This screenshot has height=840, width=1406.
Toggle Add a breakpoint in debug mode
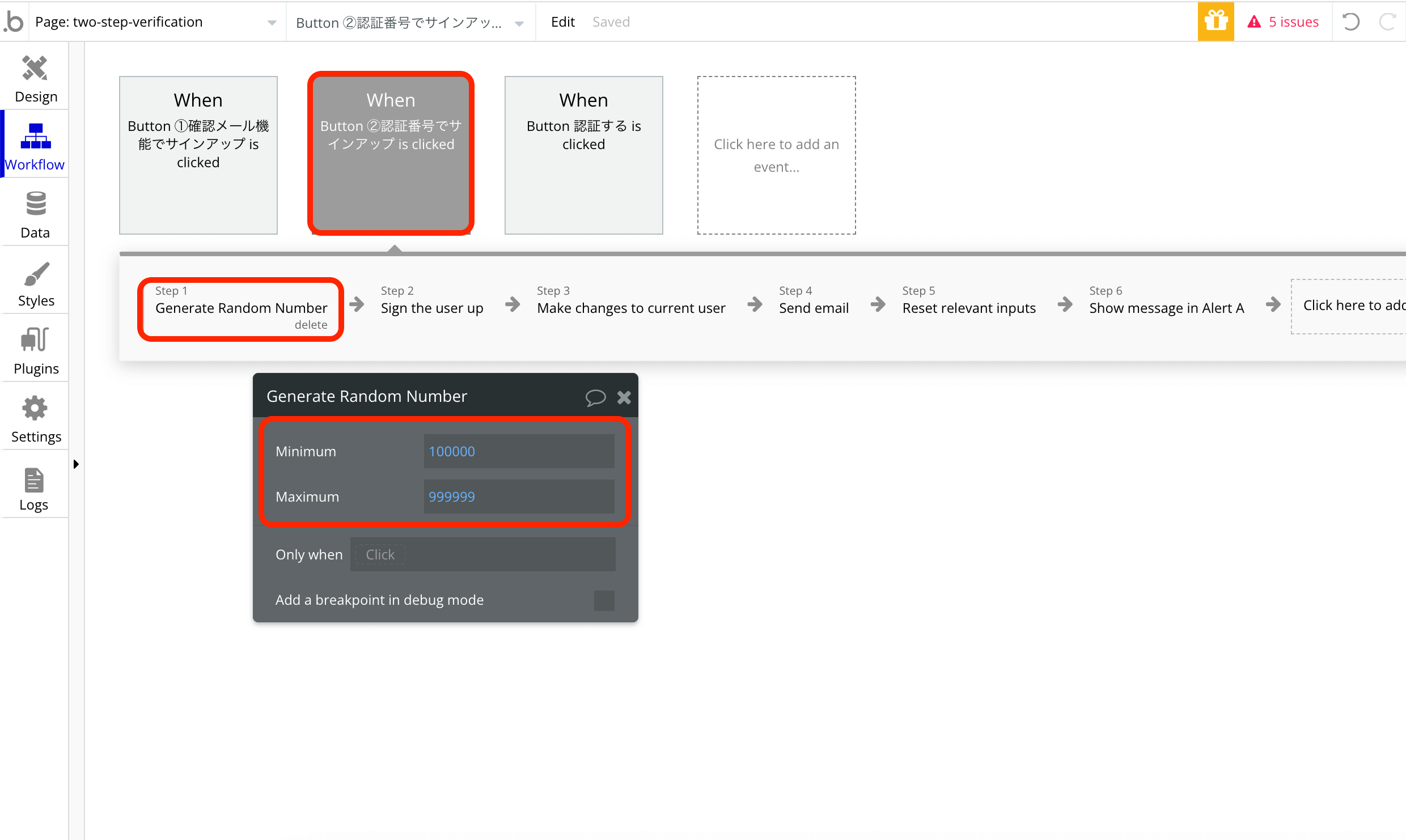pos(604,600)
